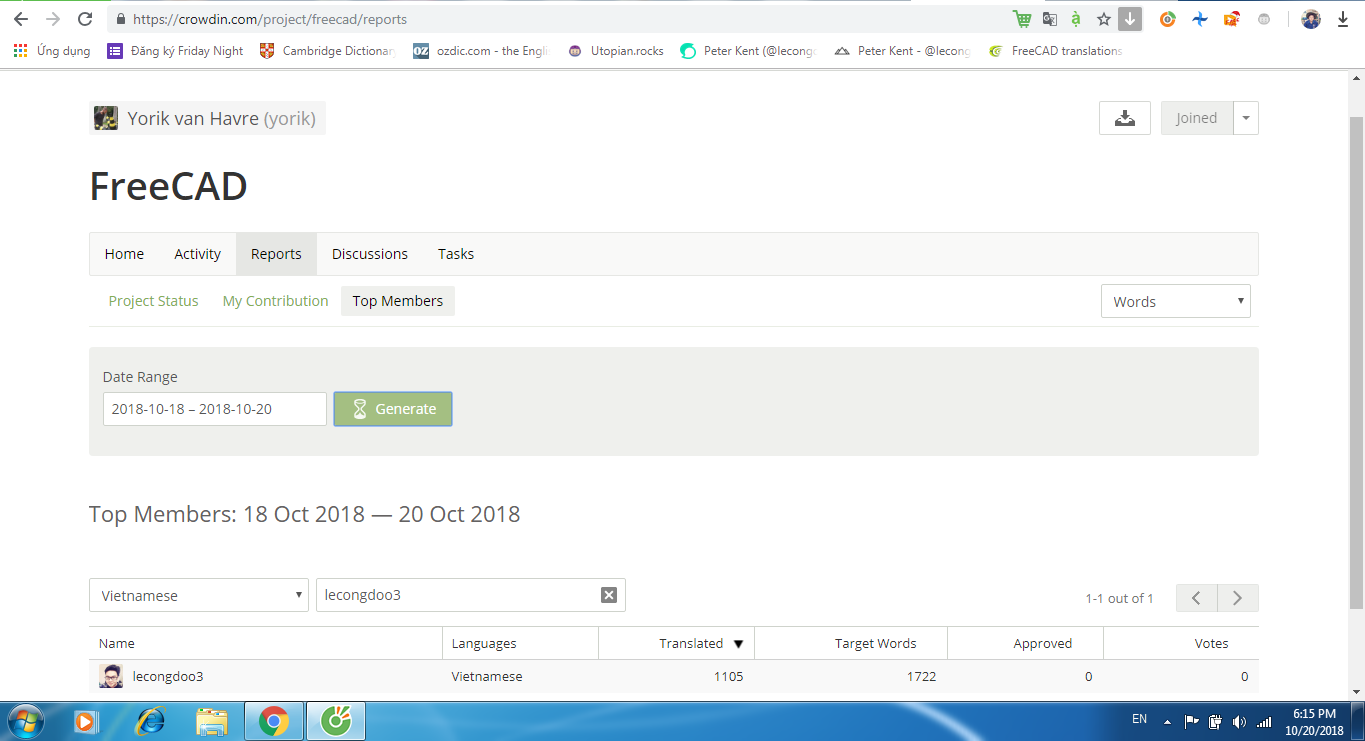Clear the lecongdoo3 search field
1365x741 pixels.
click(608, 595)
